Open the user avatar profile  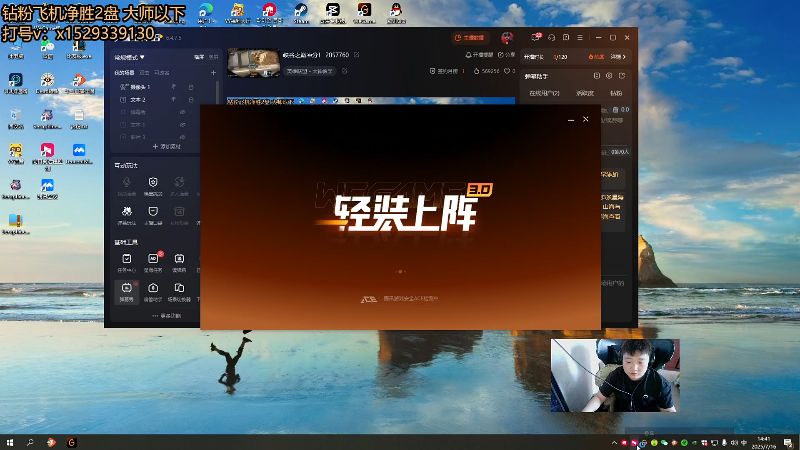(507, 38)
